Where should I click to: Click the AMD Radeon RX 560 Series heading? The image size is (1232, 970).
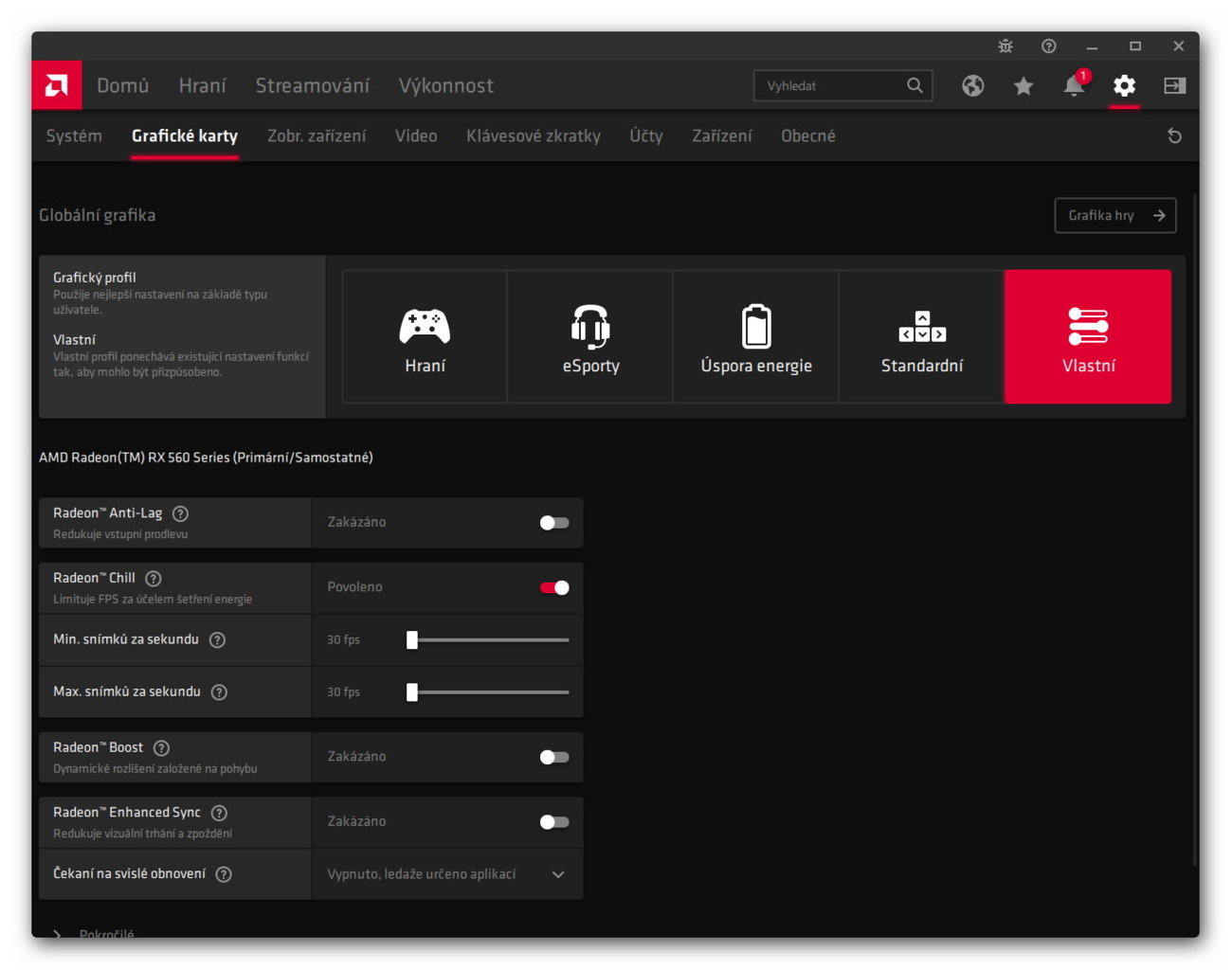coord(206,458)
